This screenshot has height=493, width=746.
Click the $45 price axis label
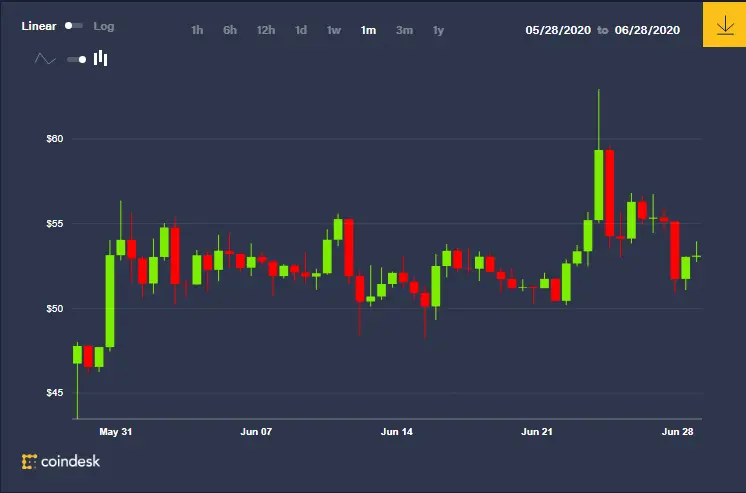[54, 393]
